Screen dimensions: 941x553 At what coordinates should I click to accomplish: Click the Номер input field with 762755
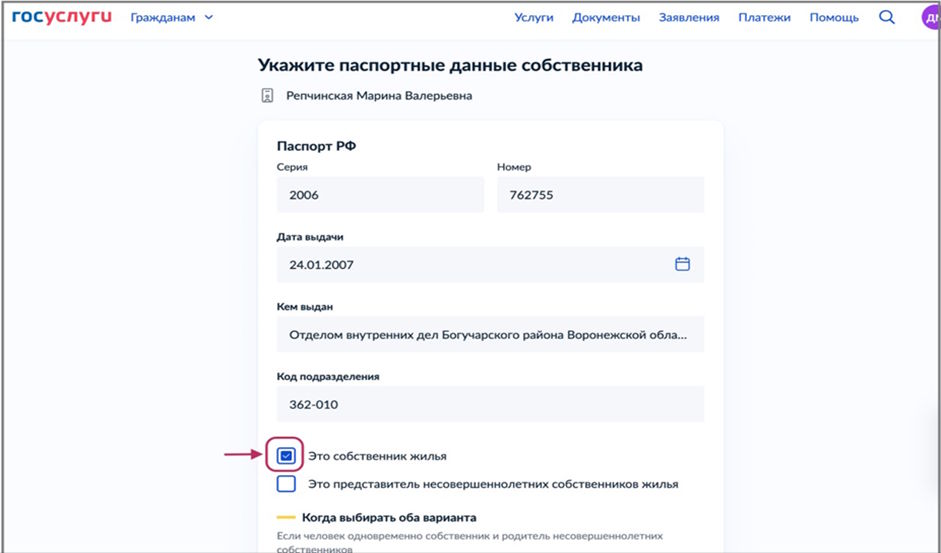(600, 195)
